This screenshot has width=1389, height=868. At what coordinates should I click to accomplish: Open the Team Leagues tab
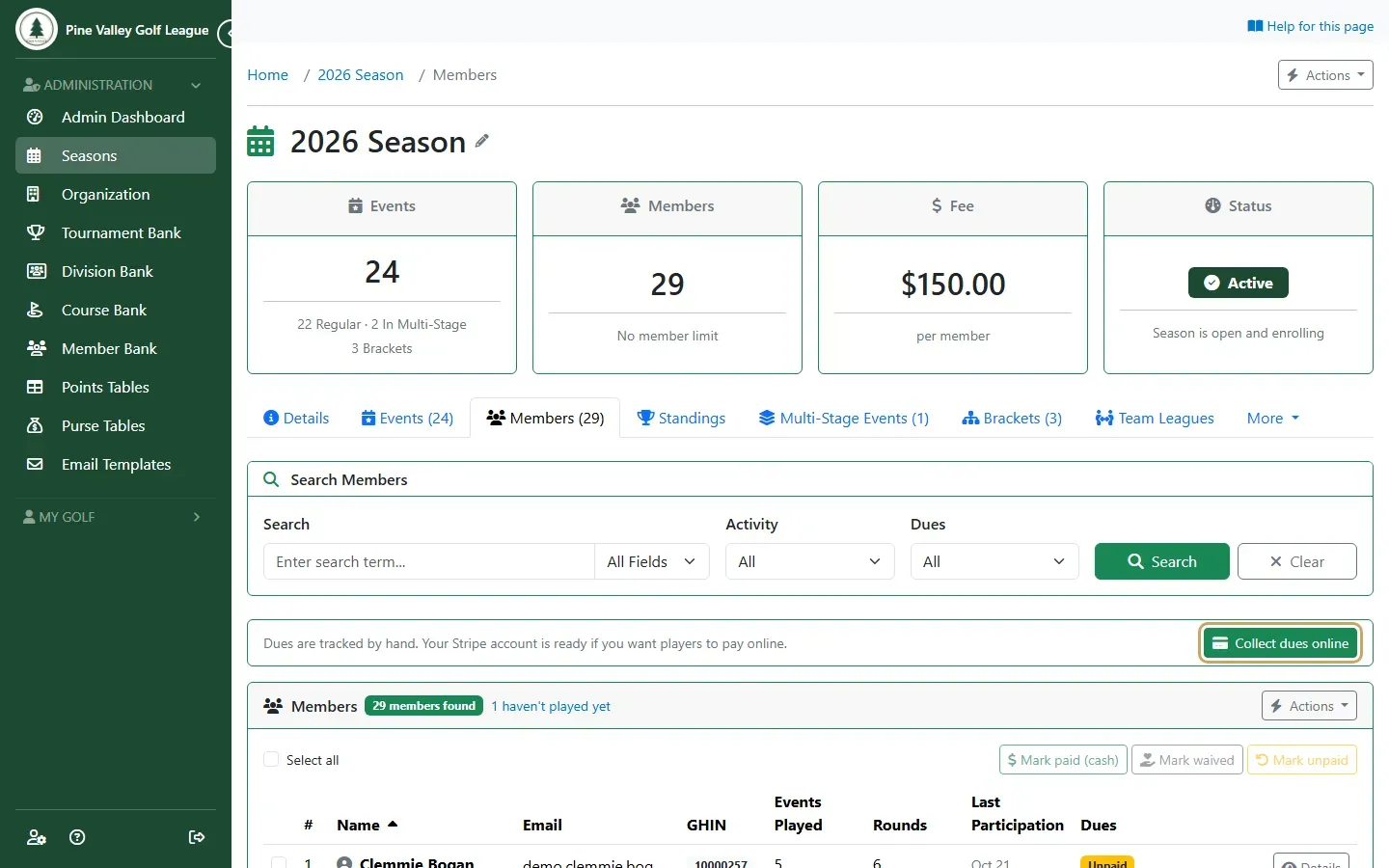pos(1155,418)
